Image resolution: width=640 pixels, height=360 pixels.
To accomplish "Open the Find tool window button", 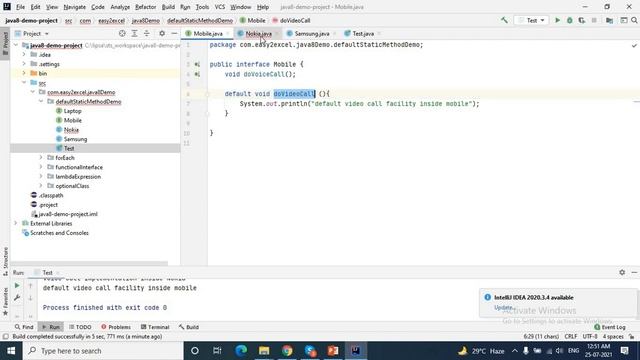I will click(24, 327).
